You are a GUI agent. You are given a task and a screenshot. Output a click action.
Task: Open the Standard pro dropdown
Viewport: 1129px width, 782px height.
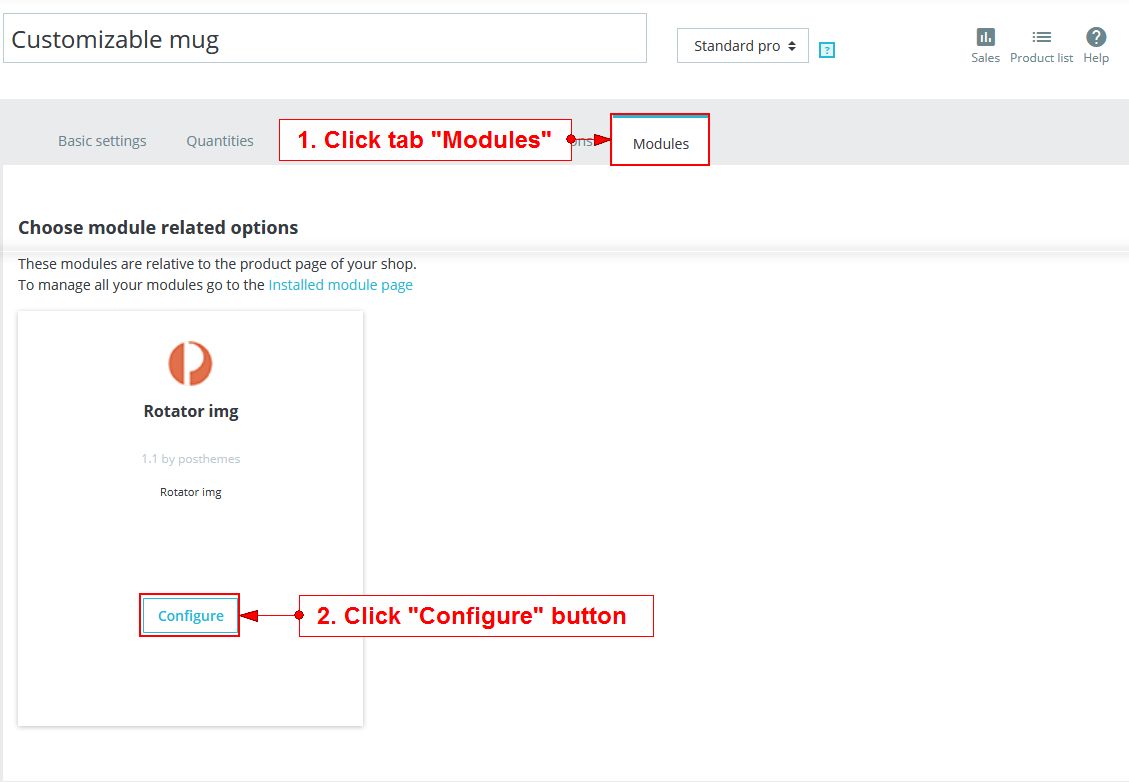[743, 46]
